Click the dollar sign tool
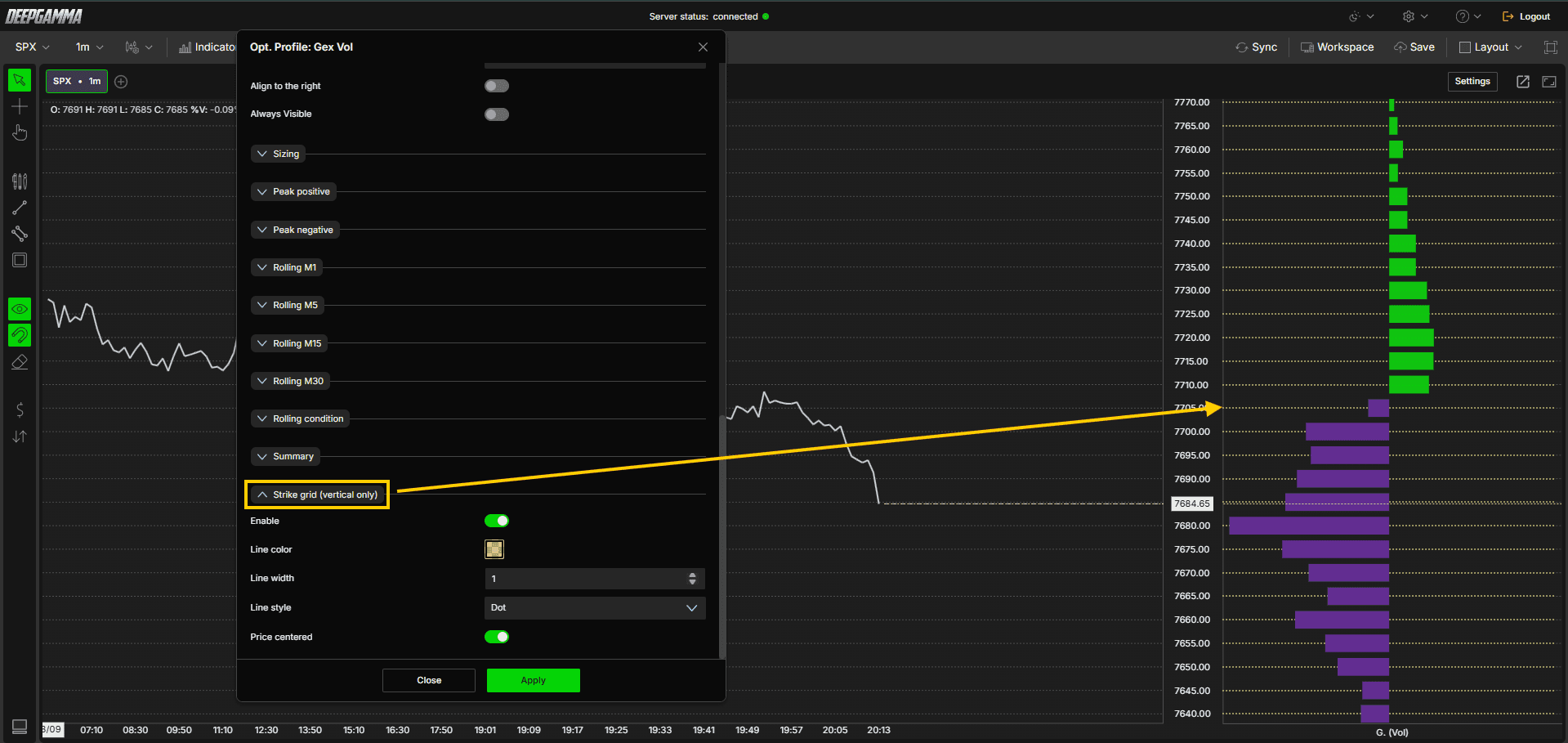Screen dimensions: 1568x743 (x=20, y=410)
